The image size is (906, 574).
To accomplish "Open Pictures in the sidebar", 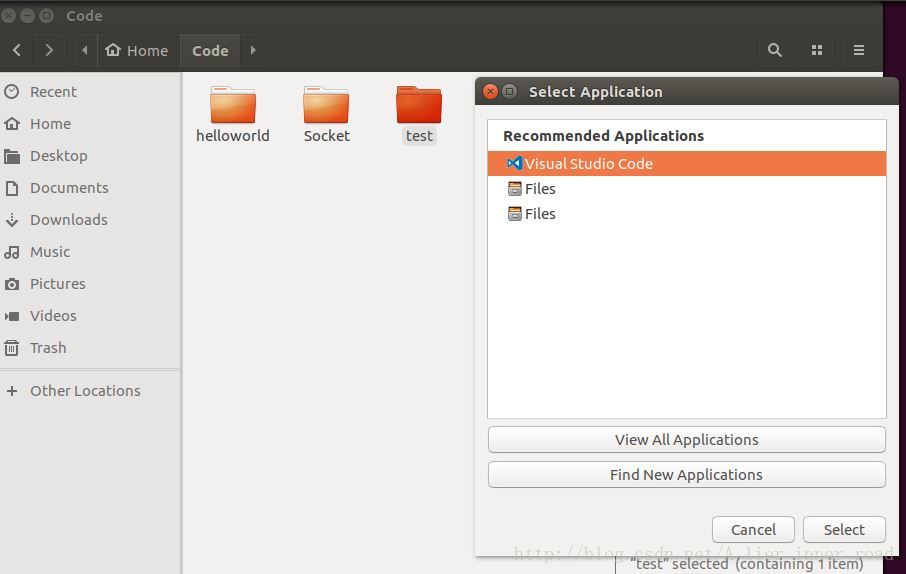I will pyautogui.click(x=90, y=284).
